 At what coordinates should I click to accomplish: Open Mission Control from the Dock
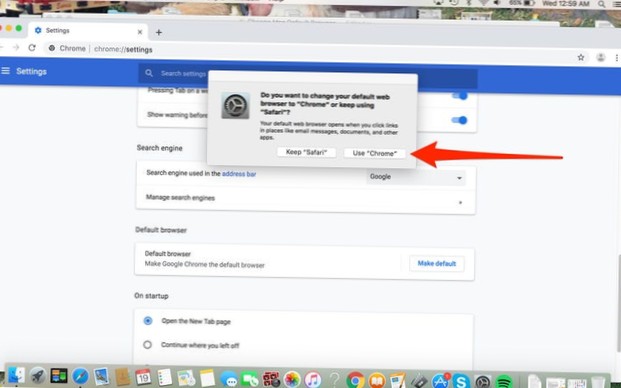[59, 376]
